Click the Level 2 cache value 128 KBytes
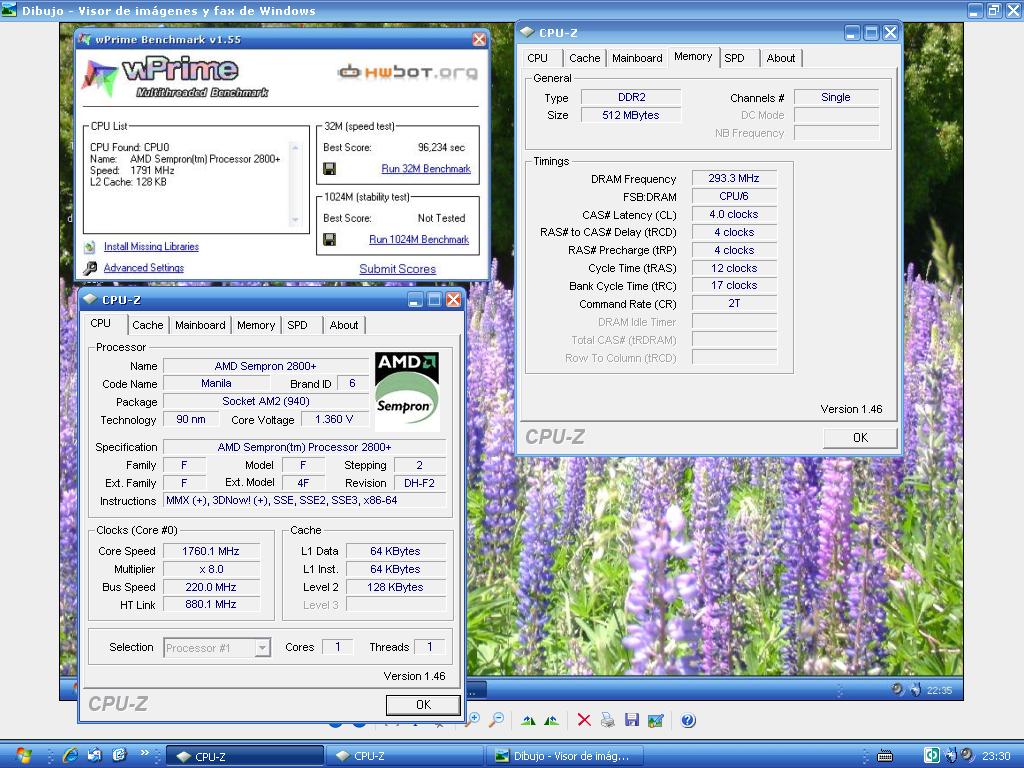This screenshot has height=768, width=1024. coord(395,588)
